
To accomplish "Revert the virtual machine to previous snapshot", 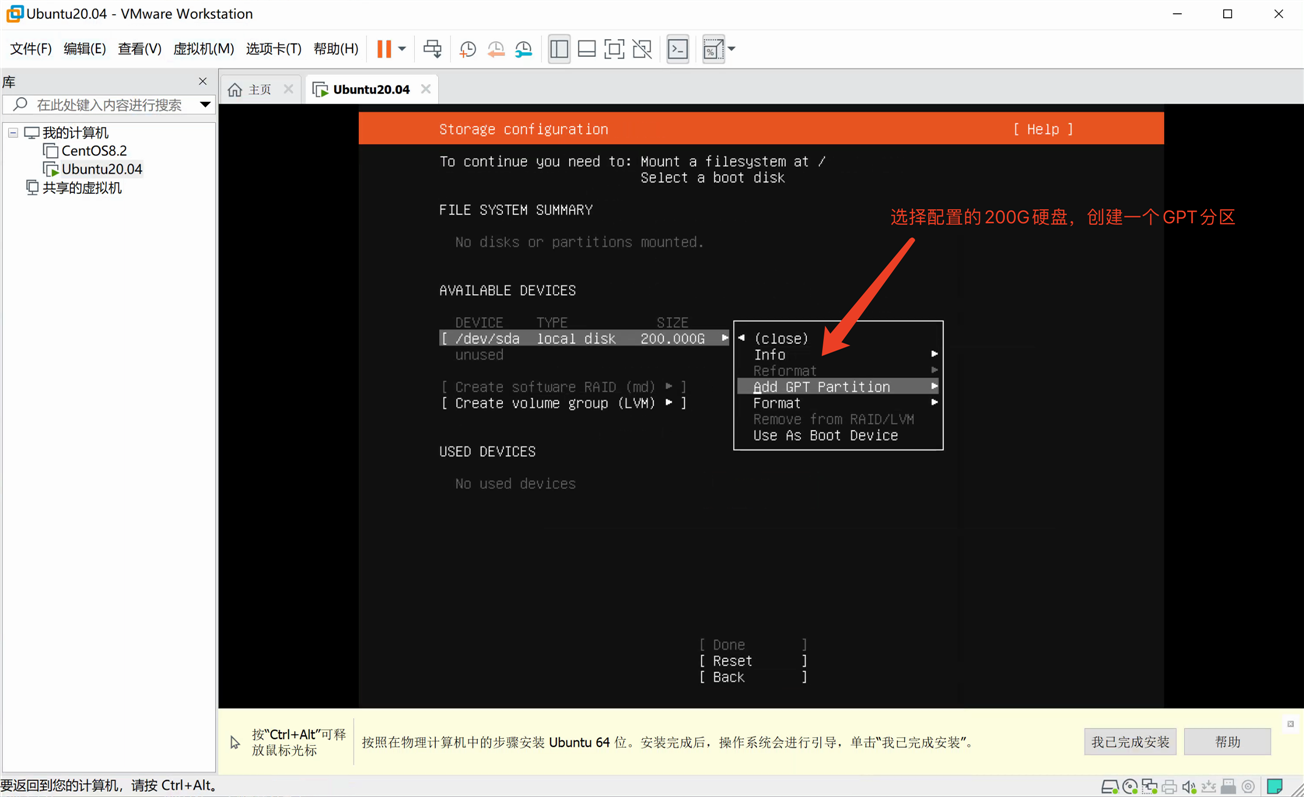I will 496,49.
